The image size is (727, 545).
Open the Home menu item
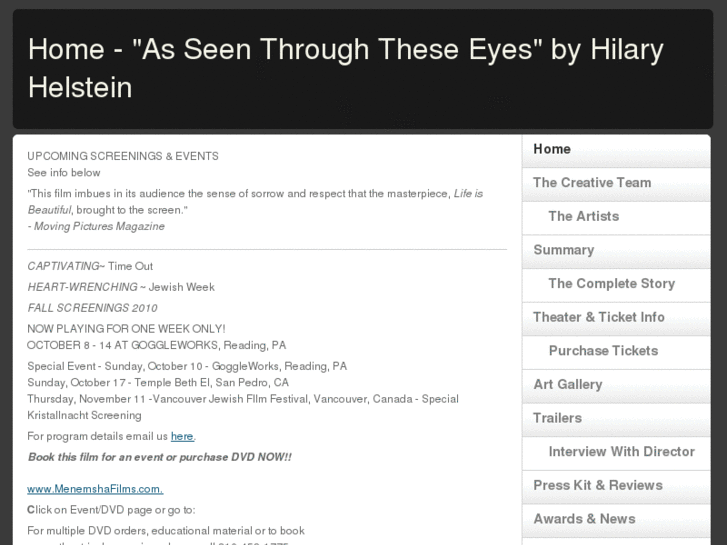tap(552, 149)
